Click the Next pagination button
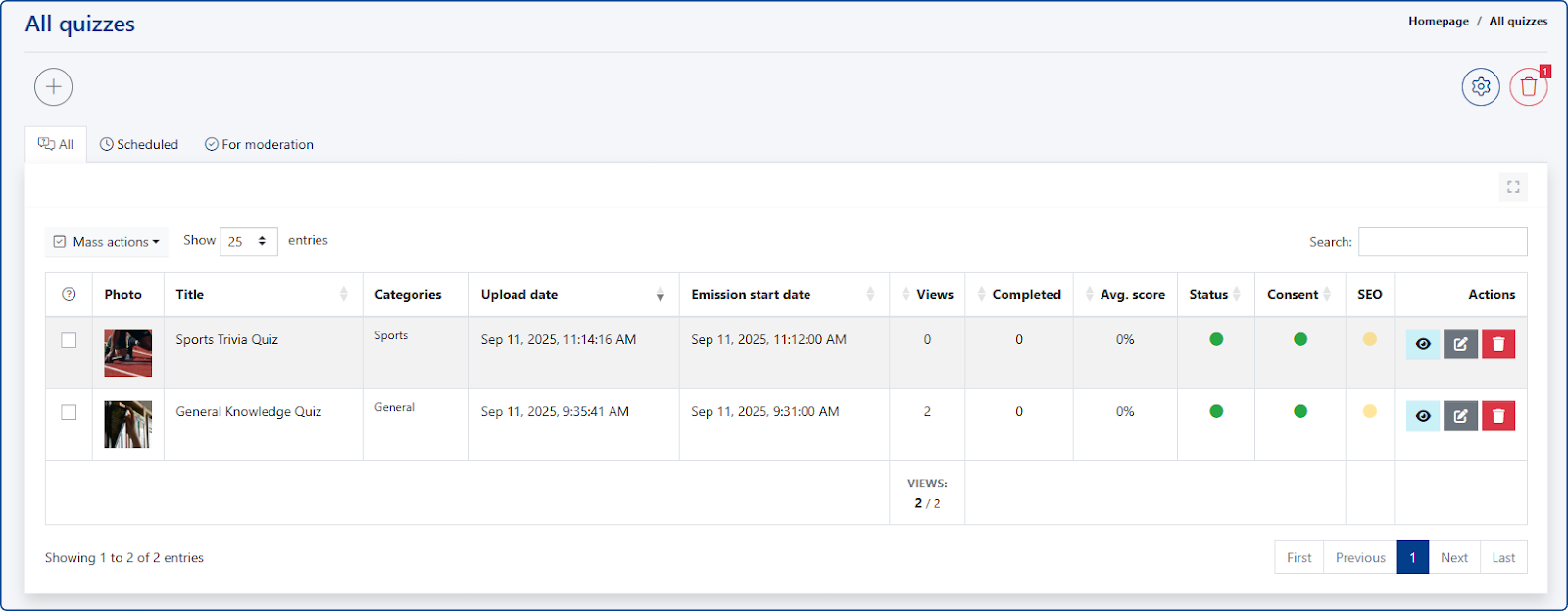Viewport: 1568px width, 611px height. click(x=1453, y=558)
